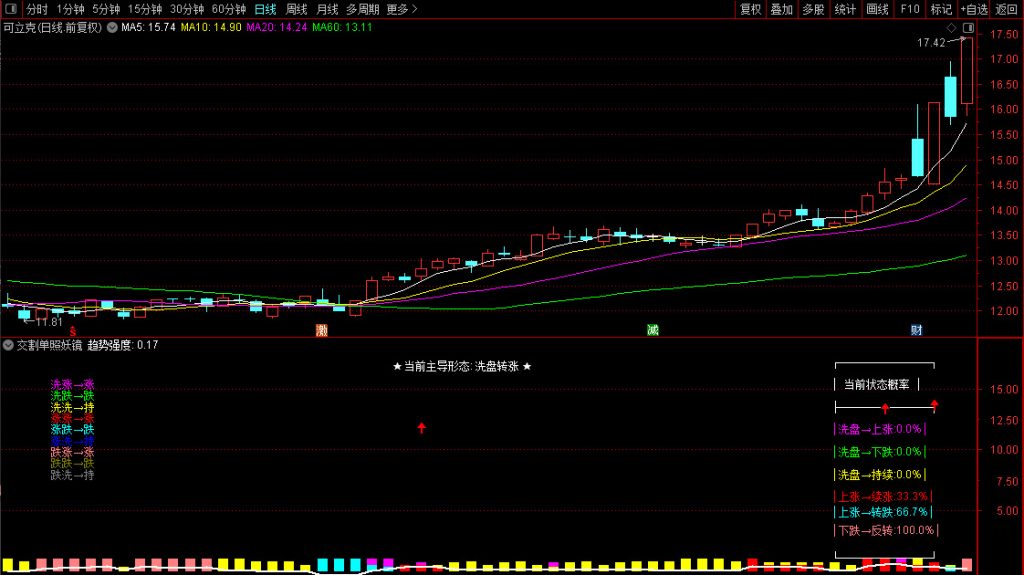Viewport: 1024px width, 575px height.
Task: Select the 60分钟 period tab
Action: [x=229, y=9]
